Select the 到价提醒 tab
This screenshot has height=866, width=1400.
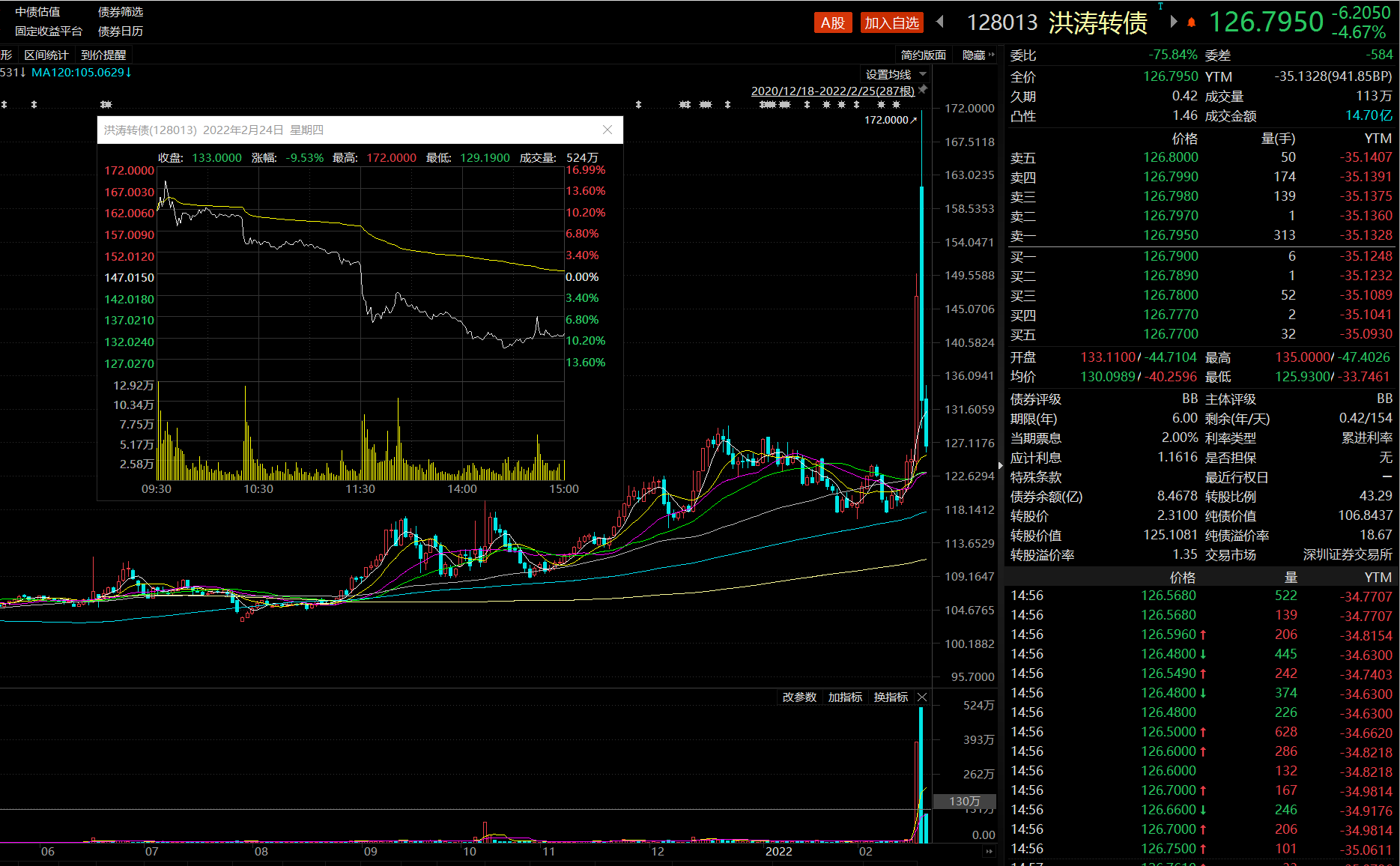(103, 55)
